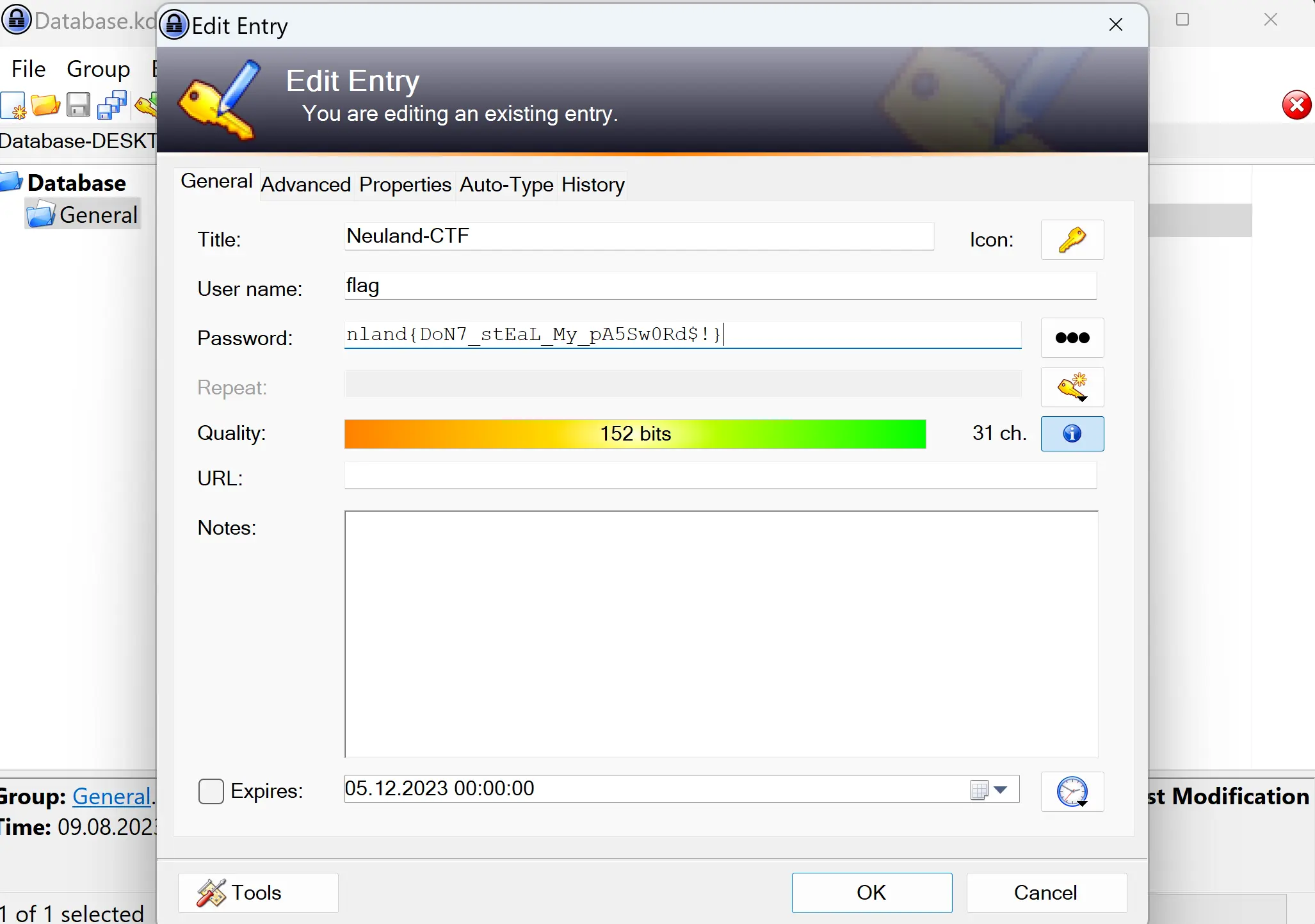
Task: Click the entry icon picker key button
Action: point(1072,239)
